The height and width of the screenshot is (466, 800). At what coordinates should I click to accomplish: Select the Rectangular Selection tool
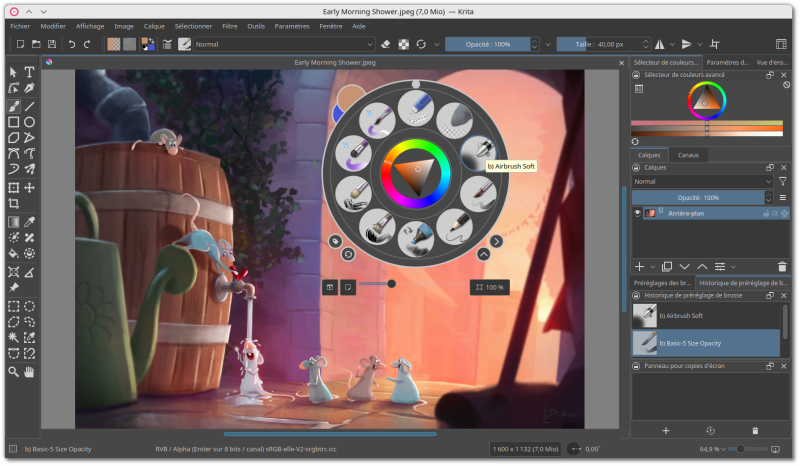[x=14, y=306]
